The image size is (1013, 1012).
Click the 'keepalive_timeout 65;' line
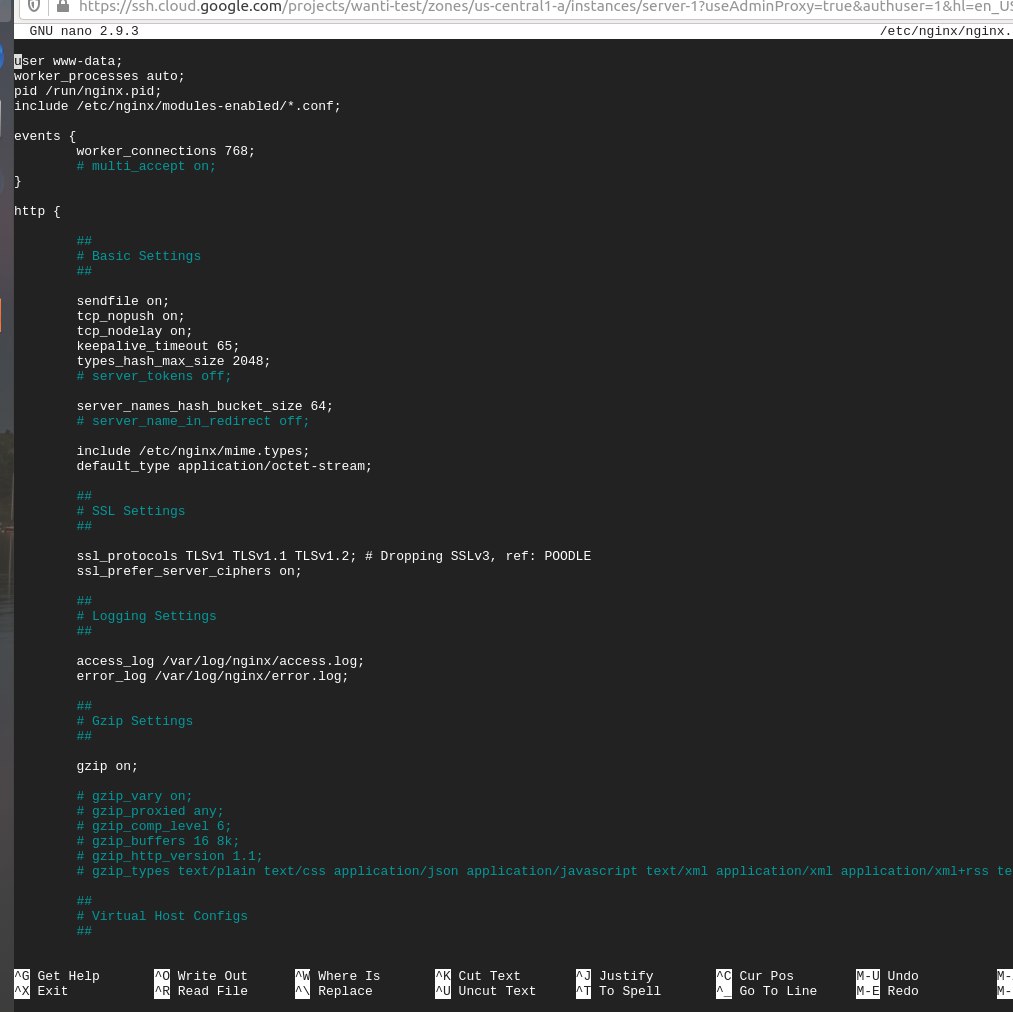[158, 346]
